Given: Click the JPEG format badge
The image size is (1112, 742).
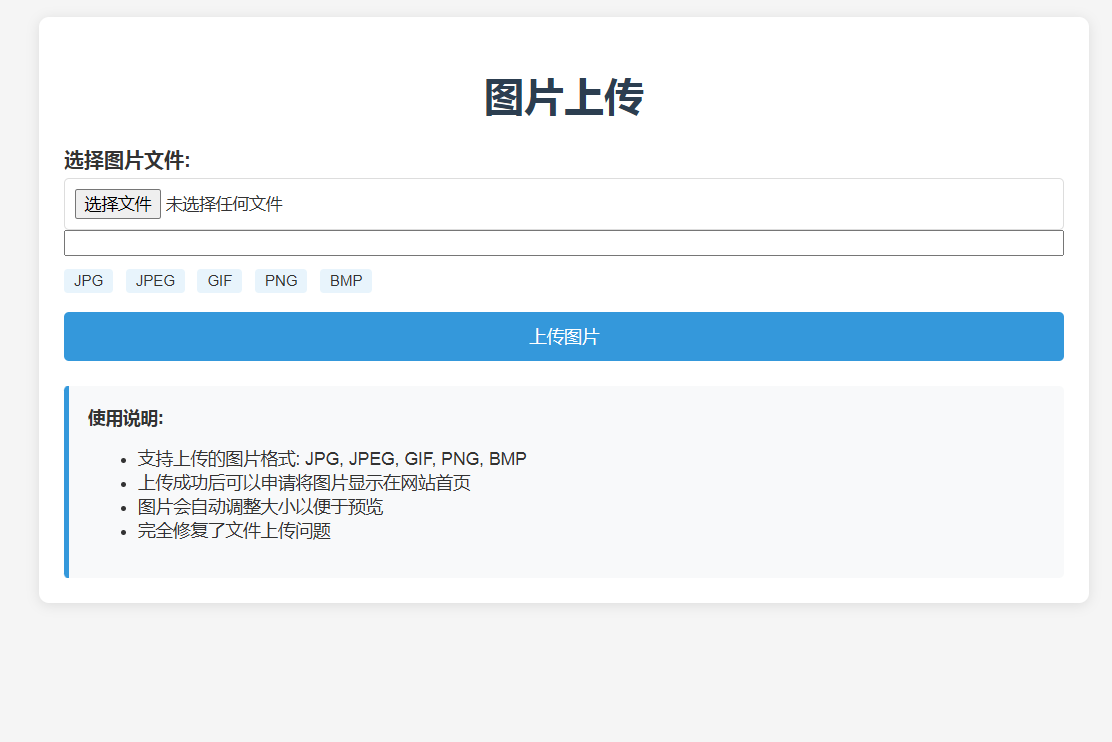Looking at the screenshot, I should tap(155, 280).
